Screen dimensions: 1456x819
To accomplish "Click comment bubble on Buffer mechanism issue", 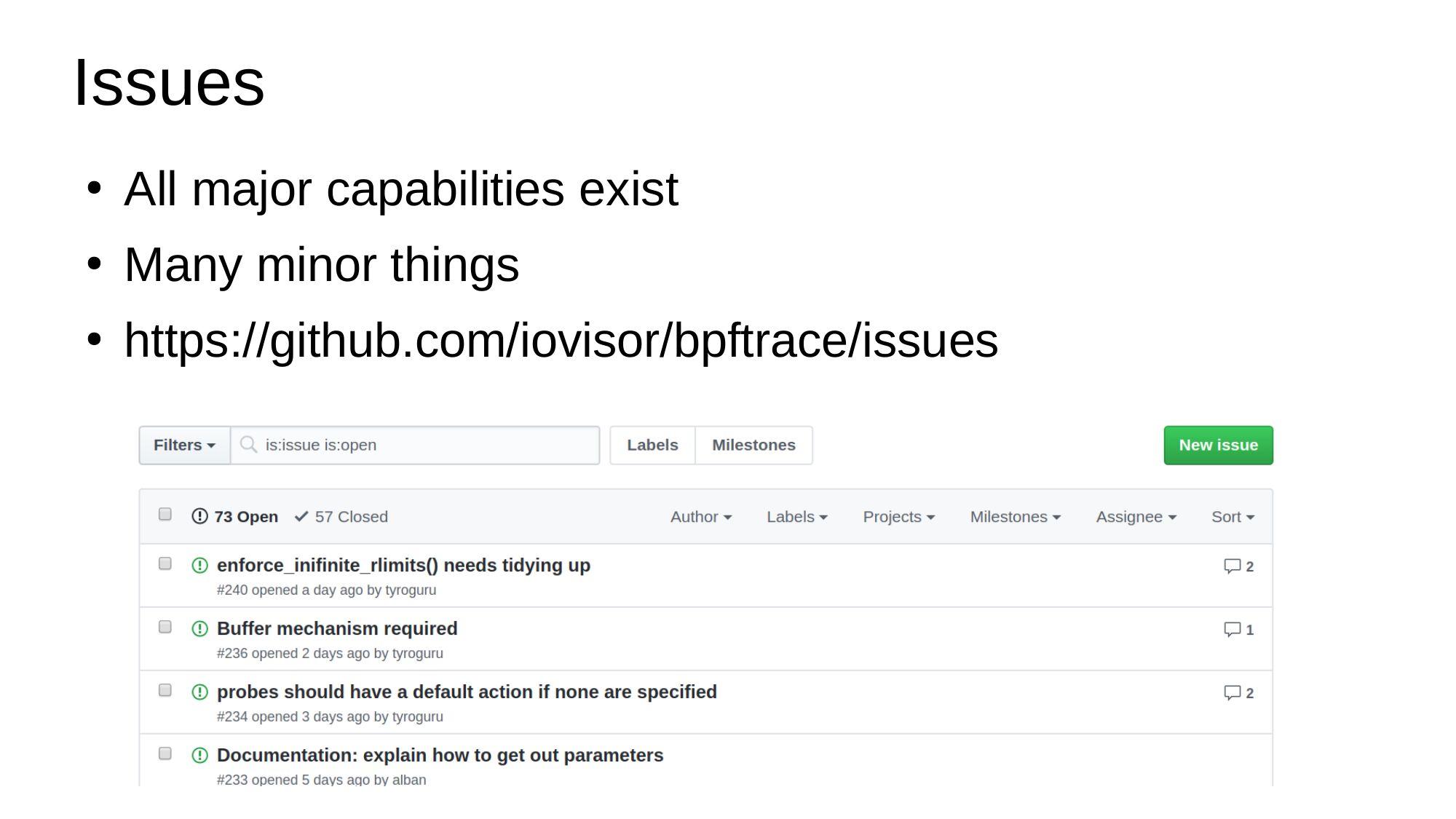I will 1232,629.
